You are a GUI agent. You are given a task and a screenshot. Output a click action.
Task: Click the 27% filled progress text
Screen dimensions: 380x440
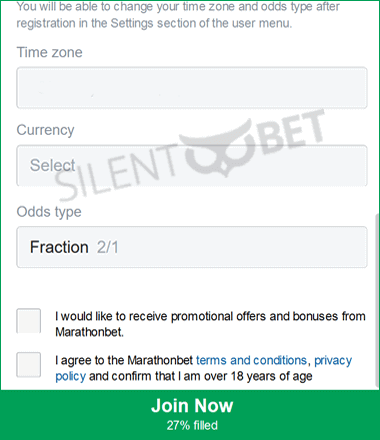point(192,425)
